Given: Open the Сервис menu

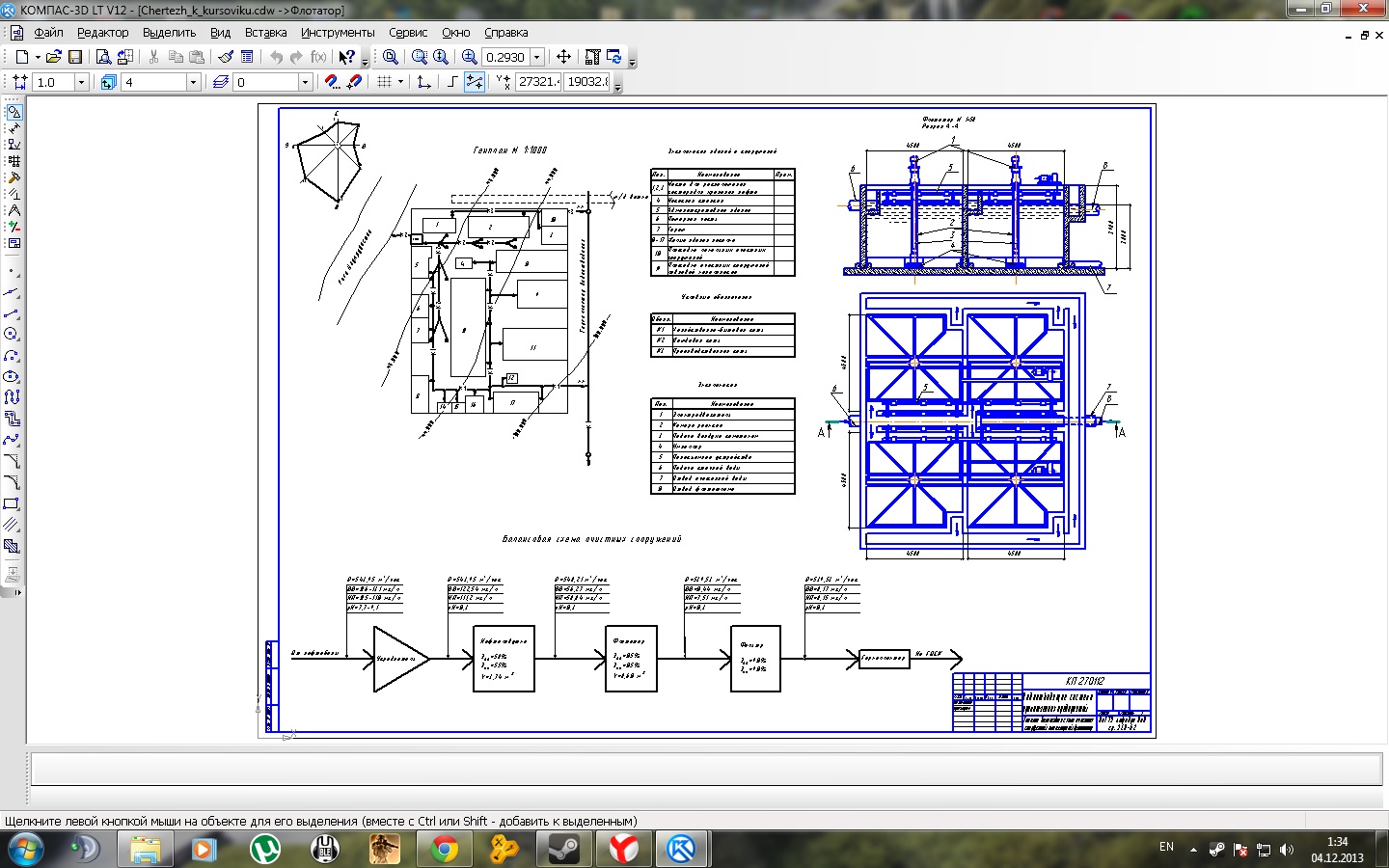Looking at the screenshot, I should (x=408, y=33).
